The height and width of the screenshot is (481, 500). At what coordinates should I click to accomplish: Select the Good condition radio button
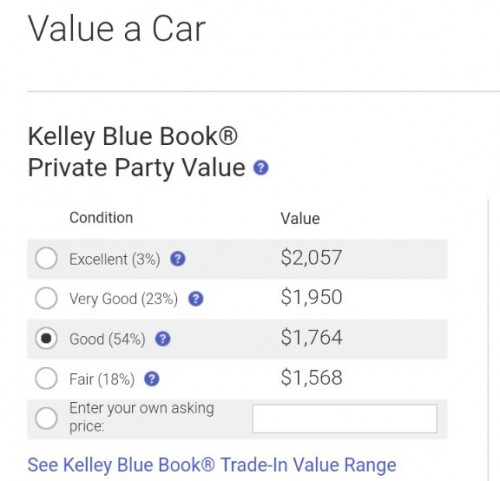(46, 338)
